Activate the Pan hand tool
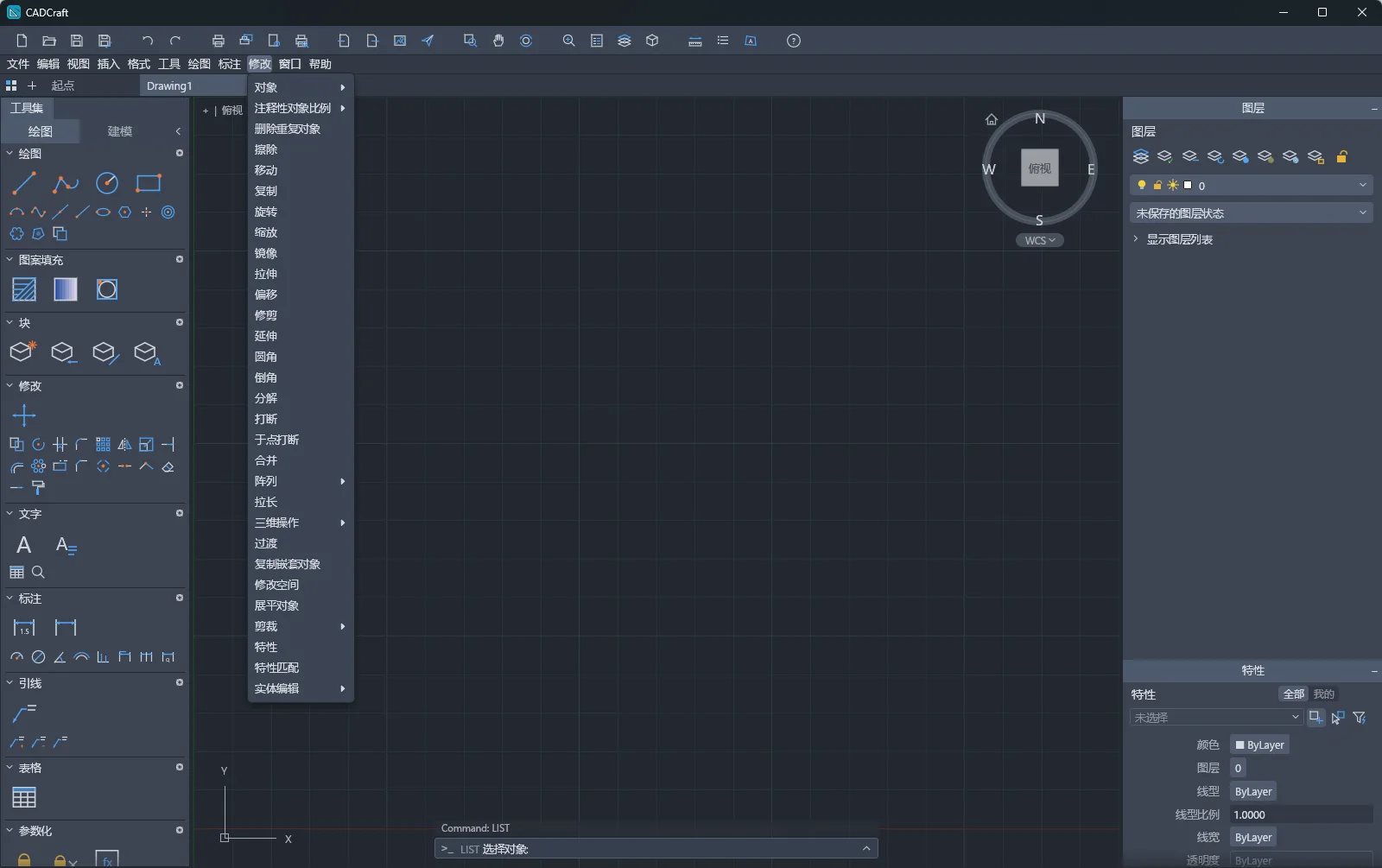Viewport: 1382px width, 868px height. point(498,41)
